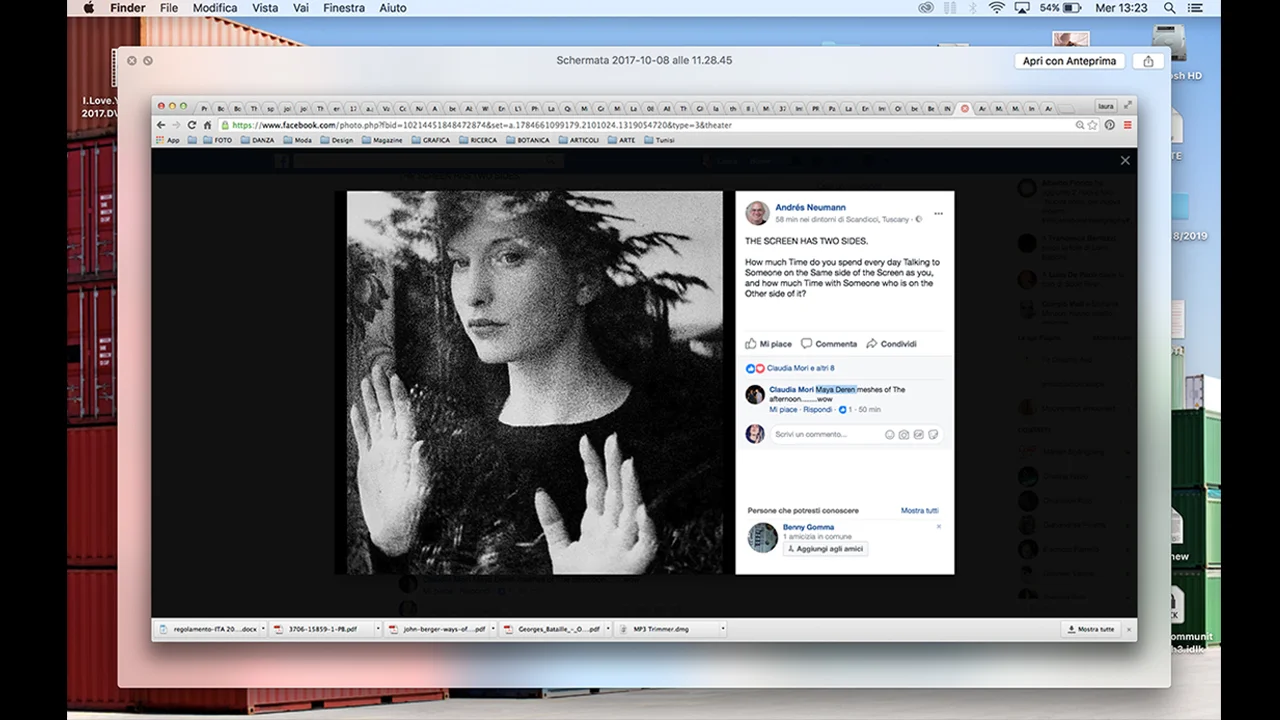This screenshot has width=1280, height=720.
Task: Open the ARTE bookmarks folder
Action: [621, 140]
